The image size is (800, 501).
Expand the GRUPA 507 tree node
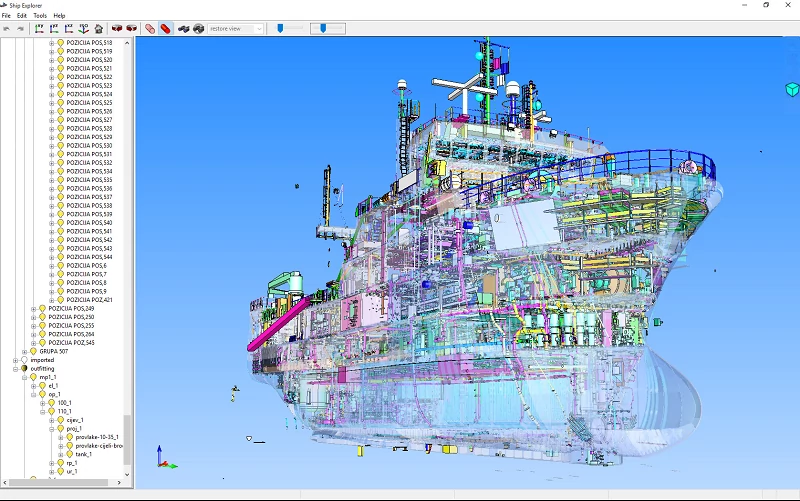(24, 352)
